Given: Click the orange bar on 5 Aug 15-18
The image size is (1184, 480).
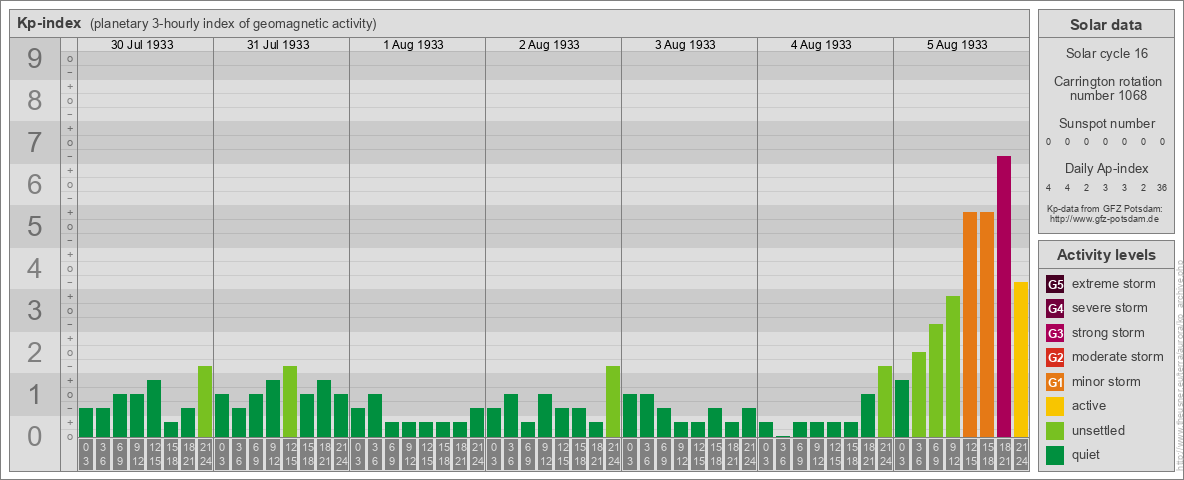Looking at the screenshot, I should click(987, 325).
